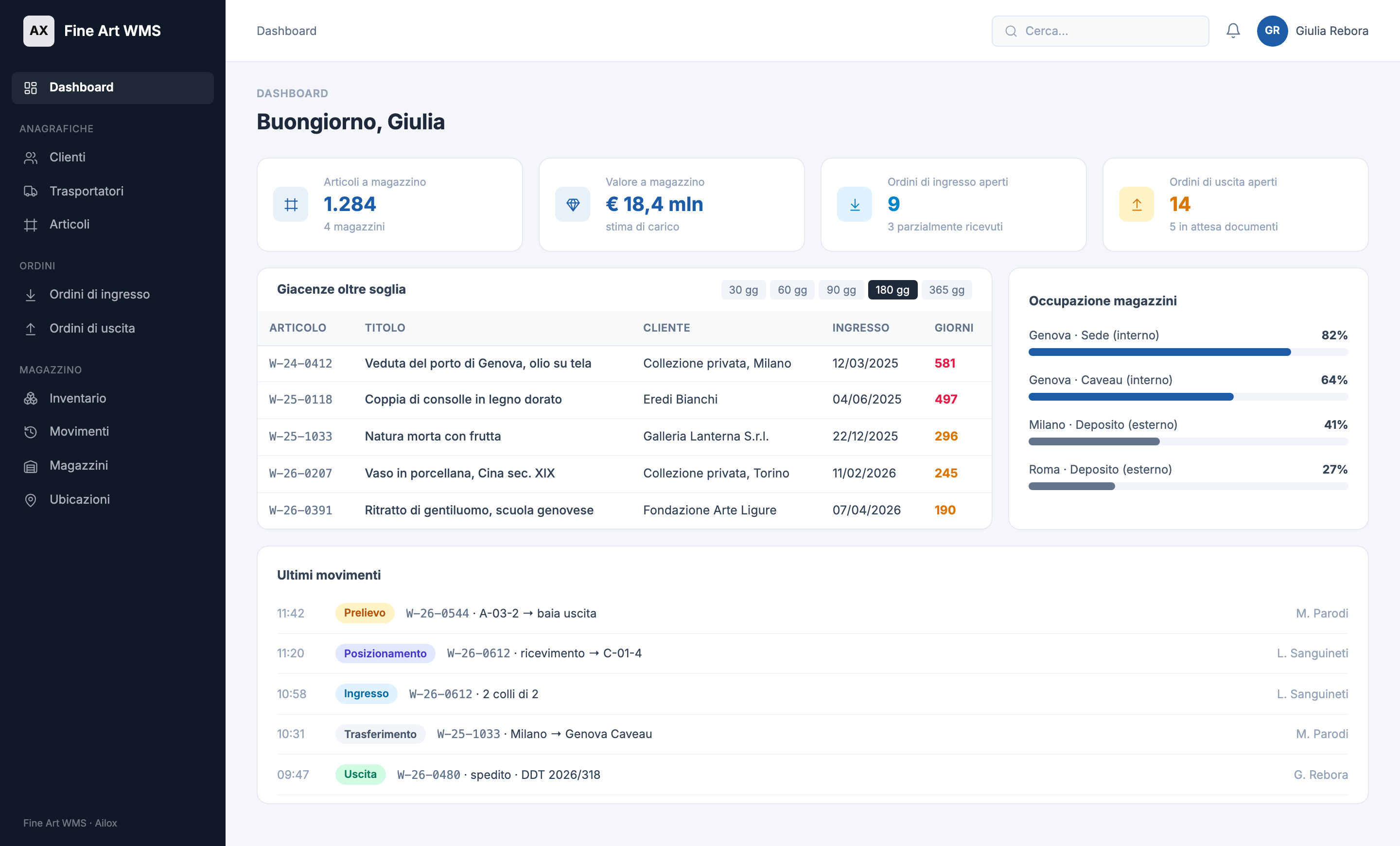1400x846 pixels.
Task: Click the INGRESSO column header
Action: pyautogui.click(x=860, y=328)
